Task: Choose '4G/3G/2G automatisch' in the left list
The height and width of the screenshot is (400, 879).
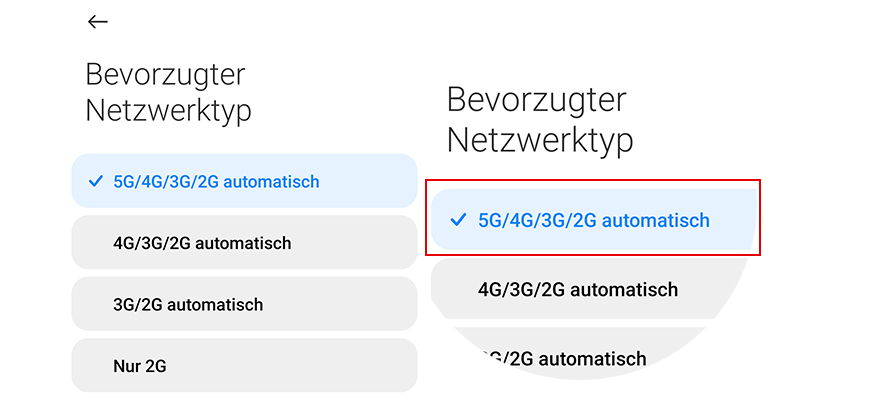Action: [202, 243]
